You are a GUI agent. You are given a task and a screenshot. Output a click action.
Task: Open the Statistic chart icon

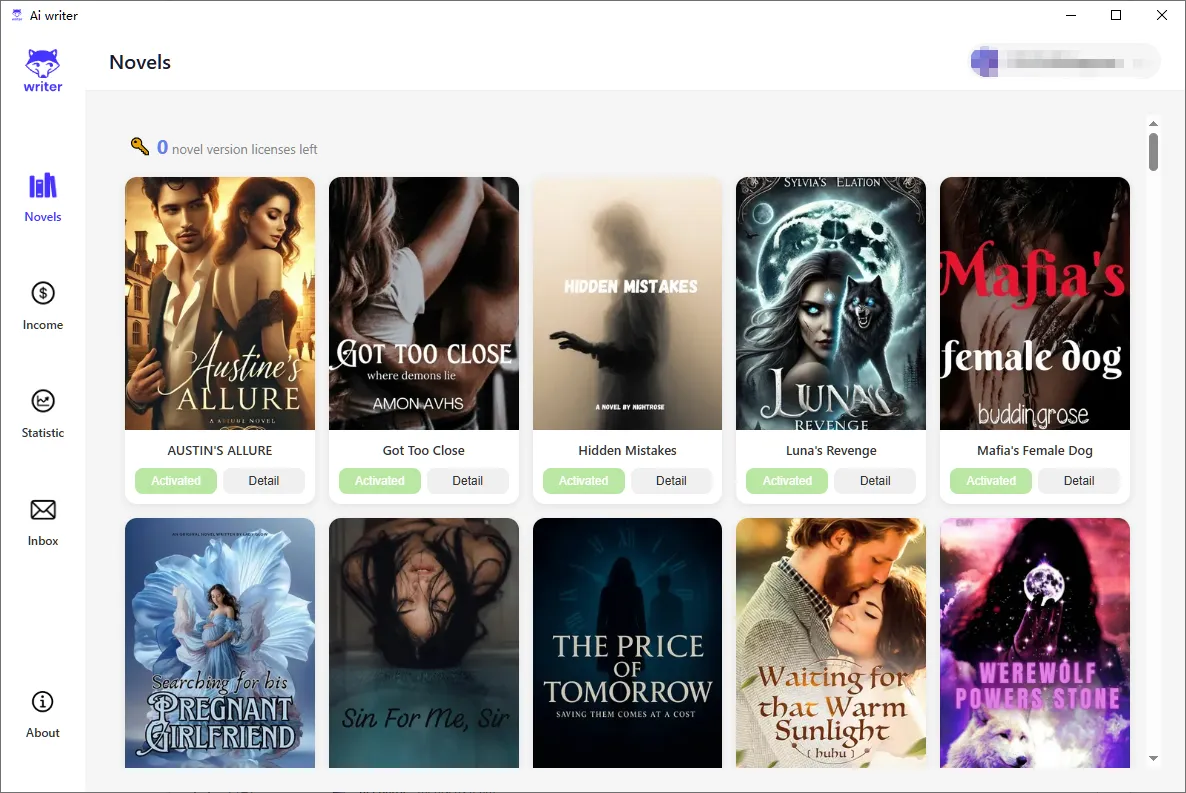pyautogui.click(x=43, y=401)
